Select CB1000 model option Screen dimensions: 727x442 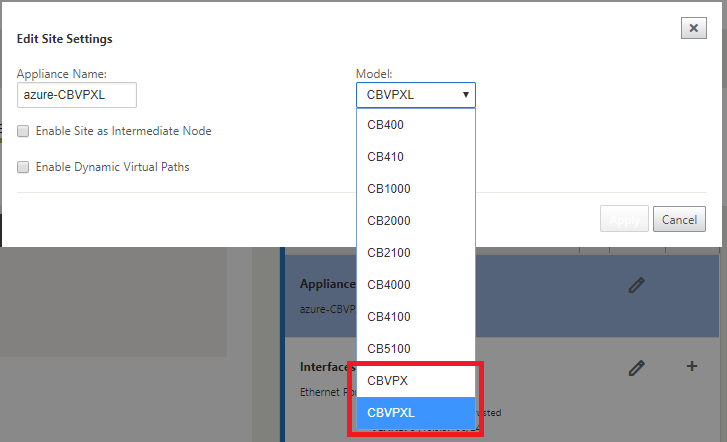pyautogui.click(x=416, y=189)
